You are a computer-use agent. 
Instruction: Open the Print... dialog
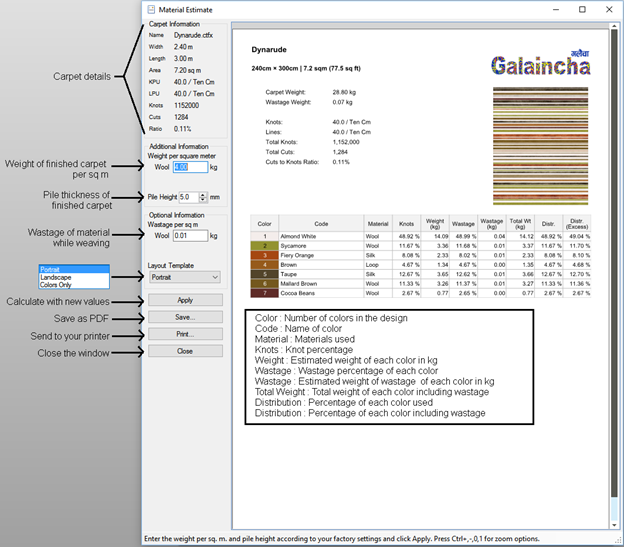click(x=184, y=334)
